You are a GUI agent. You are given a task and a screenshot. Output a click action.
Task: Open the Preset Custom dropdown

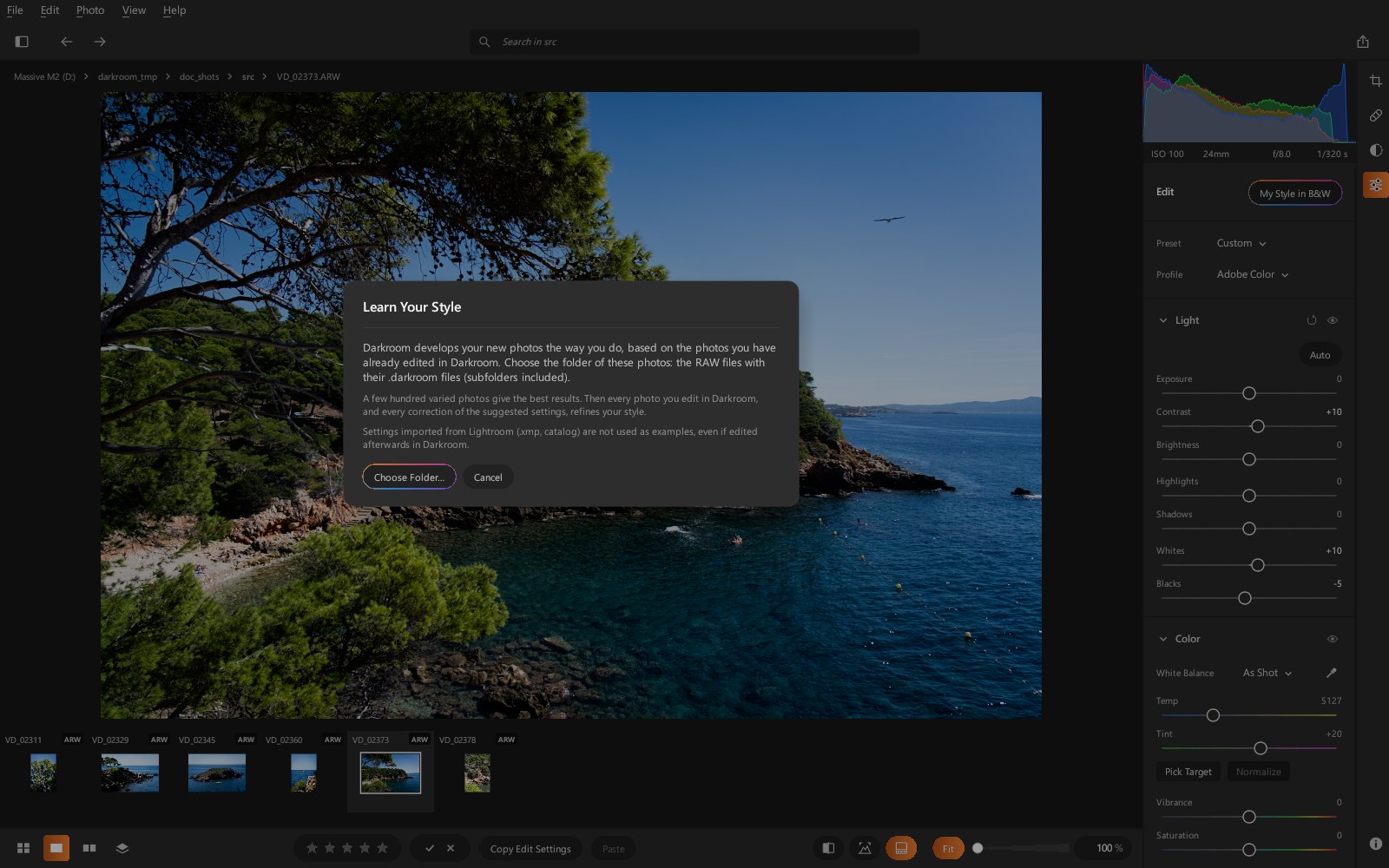click(1241, 243)
